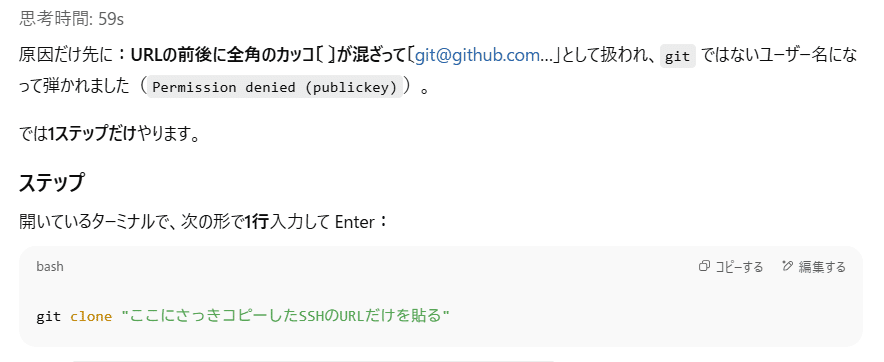Click the orange clone keyword in code
The height and width of the screenshot is (362, 884).
[x=91, y=317]
